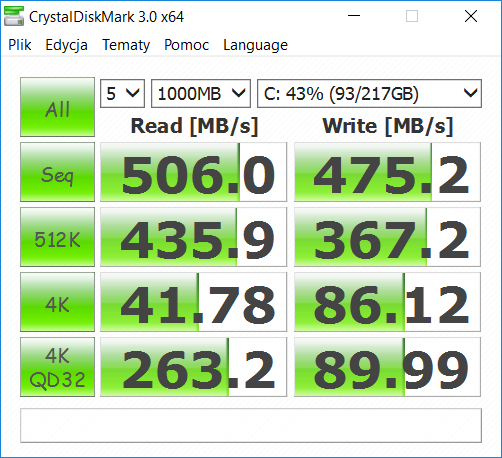
Task: Click the empty comment field at bottom
Action: tap(251, 425)
